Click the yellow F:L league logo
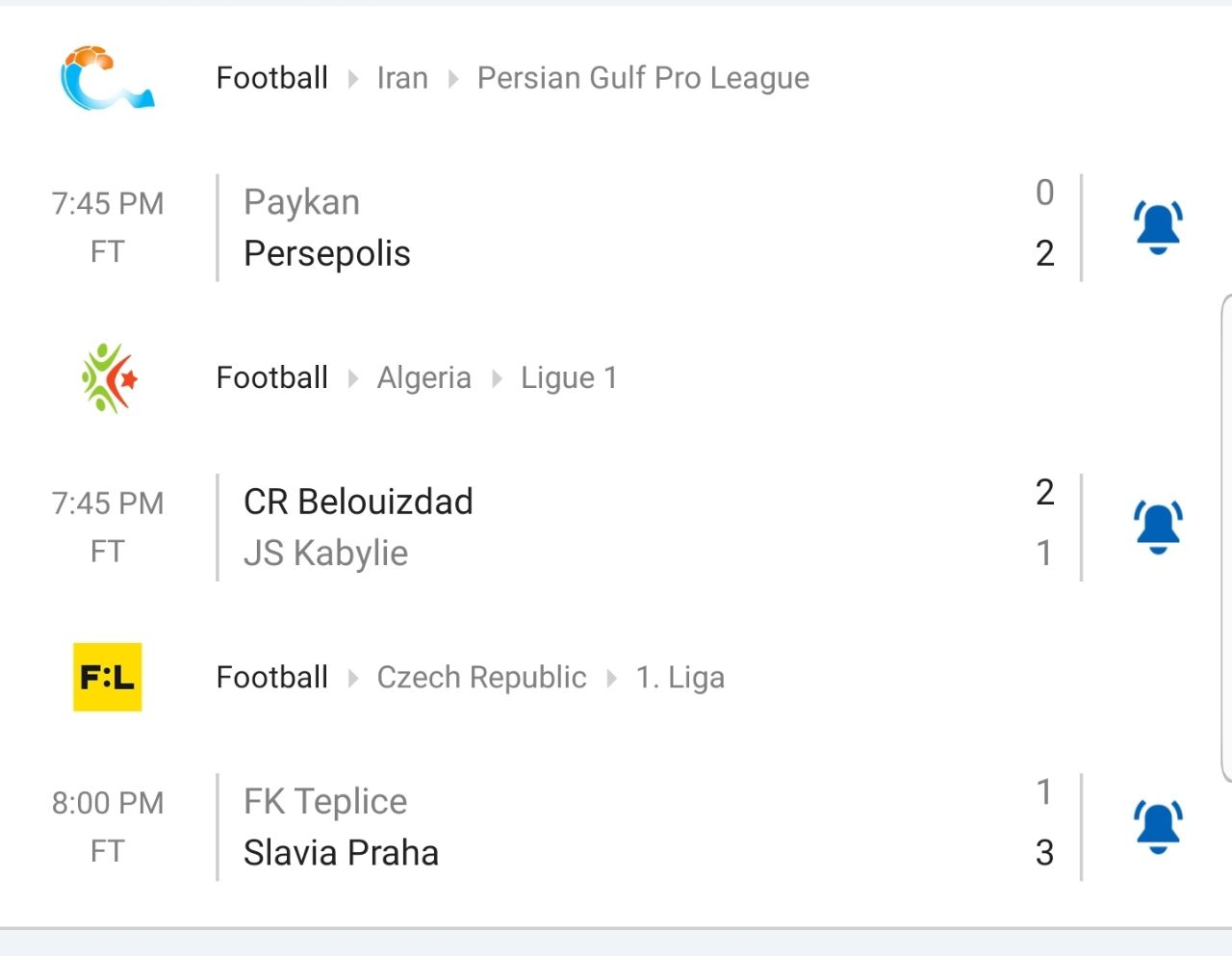 pyautogui.click(x=108, y=677)
